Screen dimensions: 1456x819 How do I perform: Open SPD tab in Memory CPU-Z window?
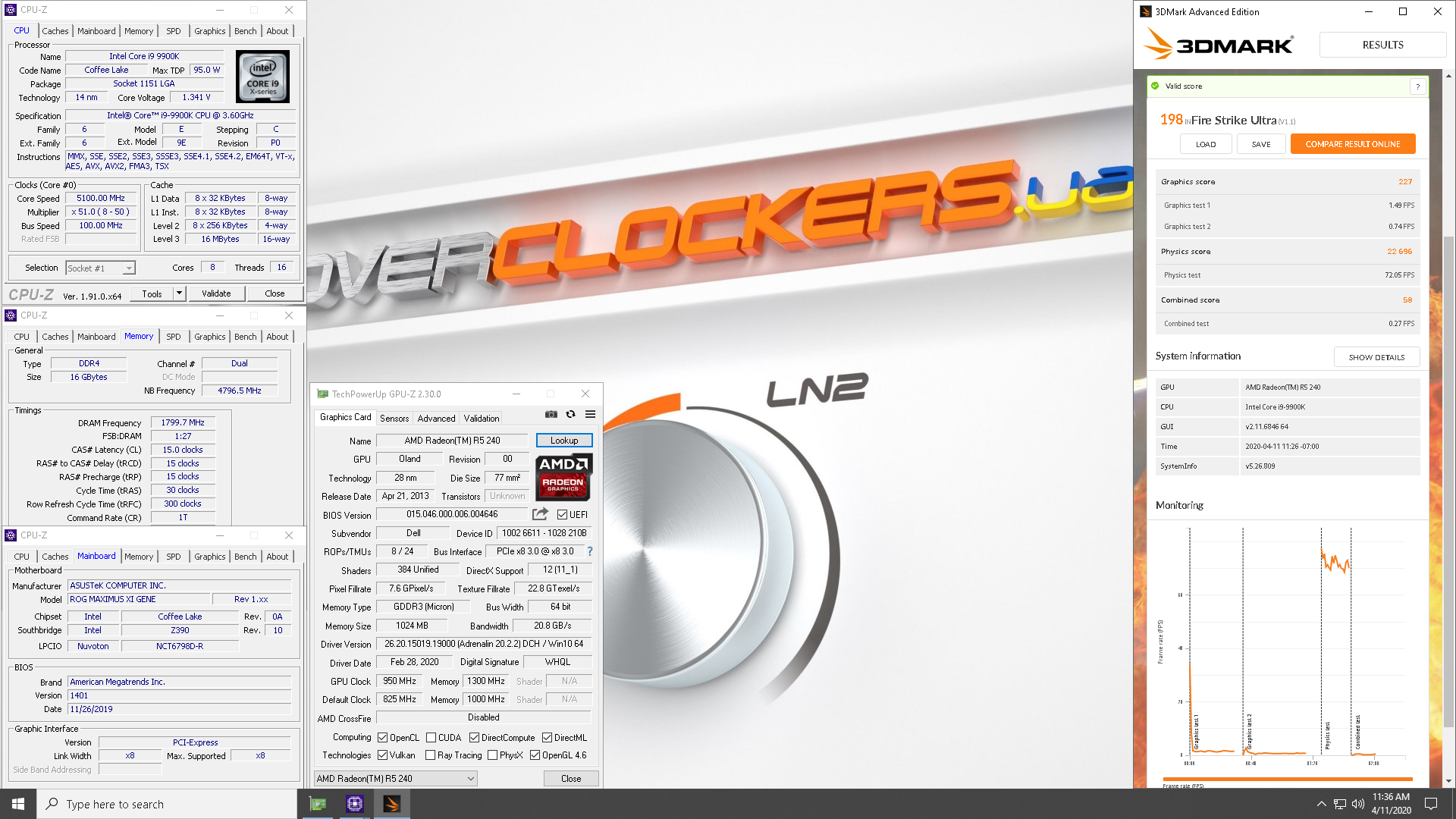coord(173,337)
